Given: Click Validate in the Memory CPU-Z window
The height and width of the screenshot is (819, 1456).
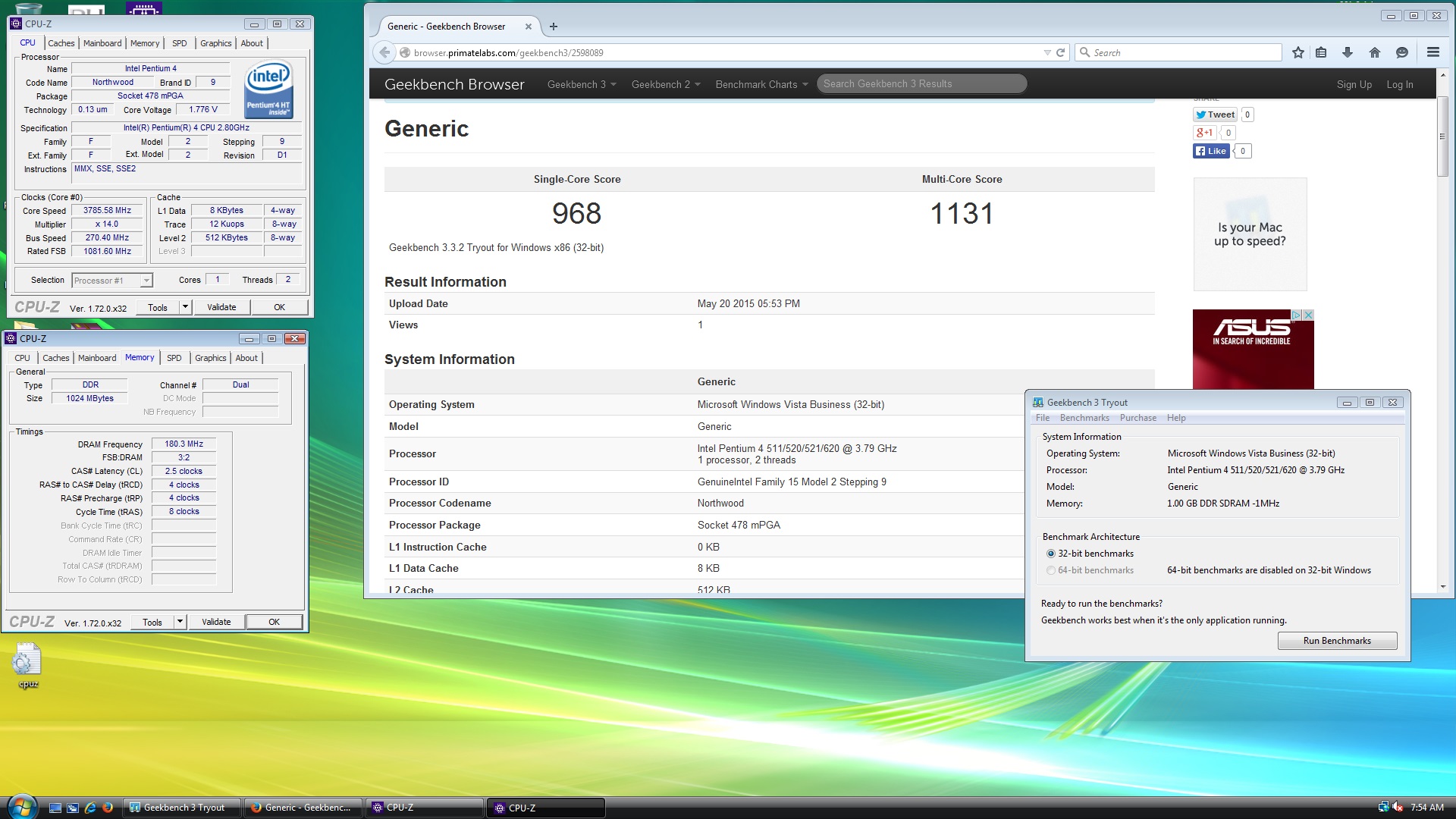Looking at the screenshot, I should click(216, 622).
